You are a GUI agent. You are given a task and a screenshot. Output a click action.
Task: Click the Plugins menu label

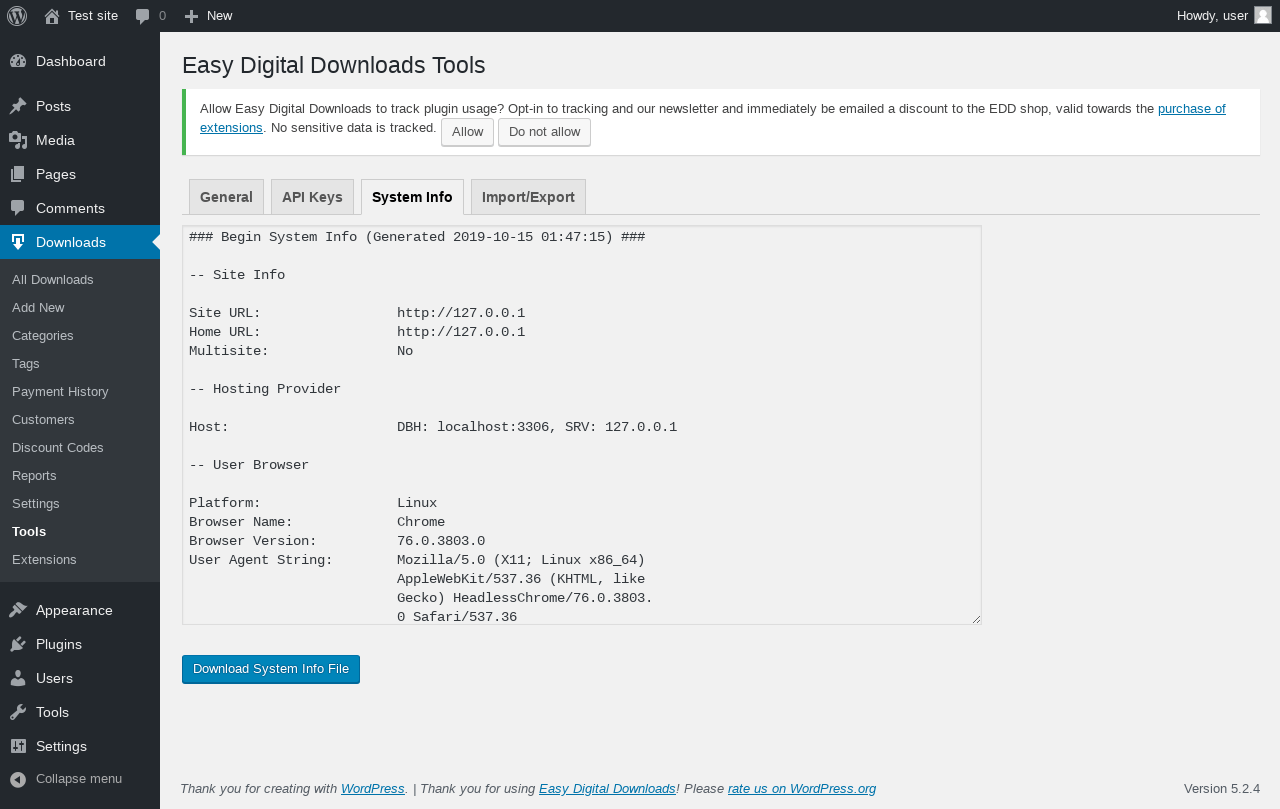pos(59,644)
